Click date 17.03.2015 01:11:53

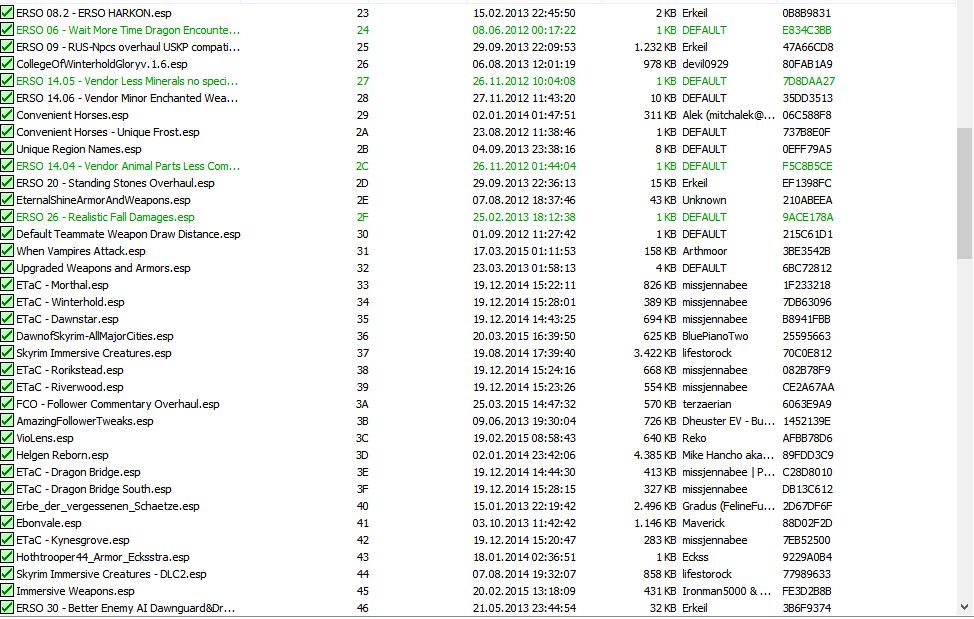[x=524, y=251]
